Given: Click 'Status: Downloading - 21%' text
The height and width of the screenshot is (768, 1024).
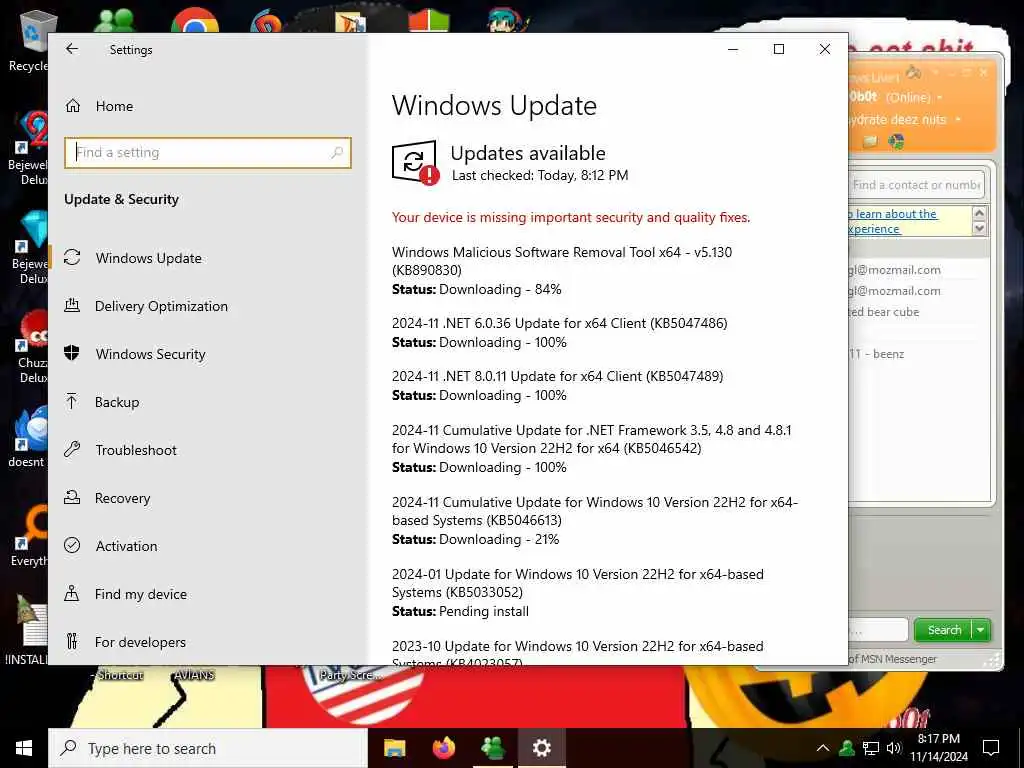Looking at the screenshot, I should [475, 539].
